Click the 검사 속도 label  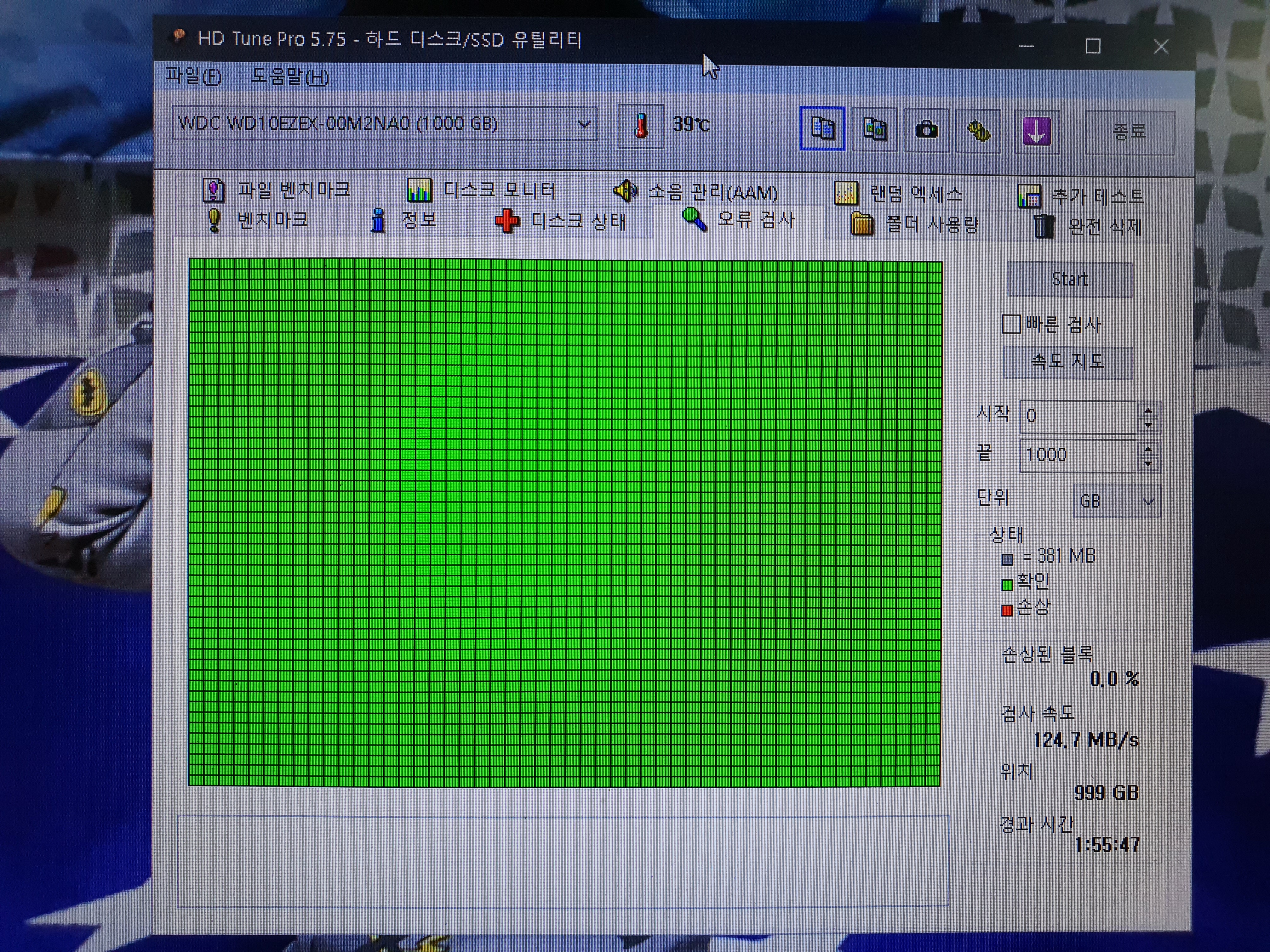1038,713
